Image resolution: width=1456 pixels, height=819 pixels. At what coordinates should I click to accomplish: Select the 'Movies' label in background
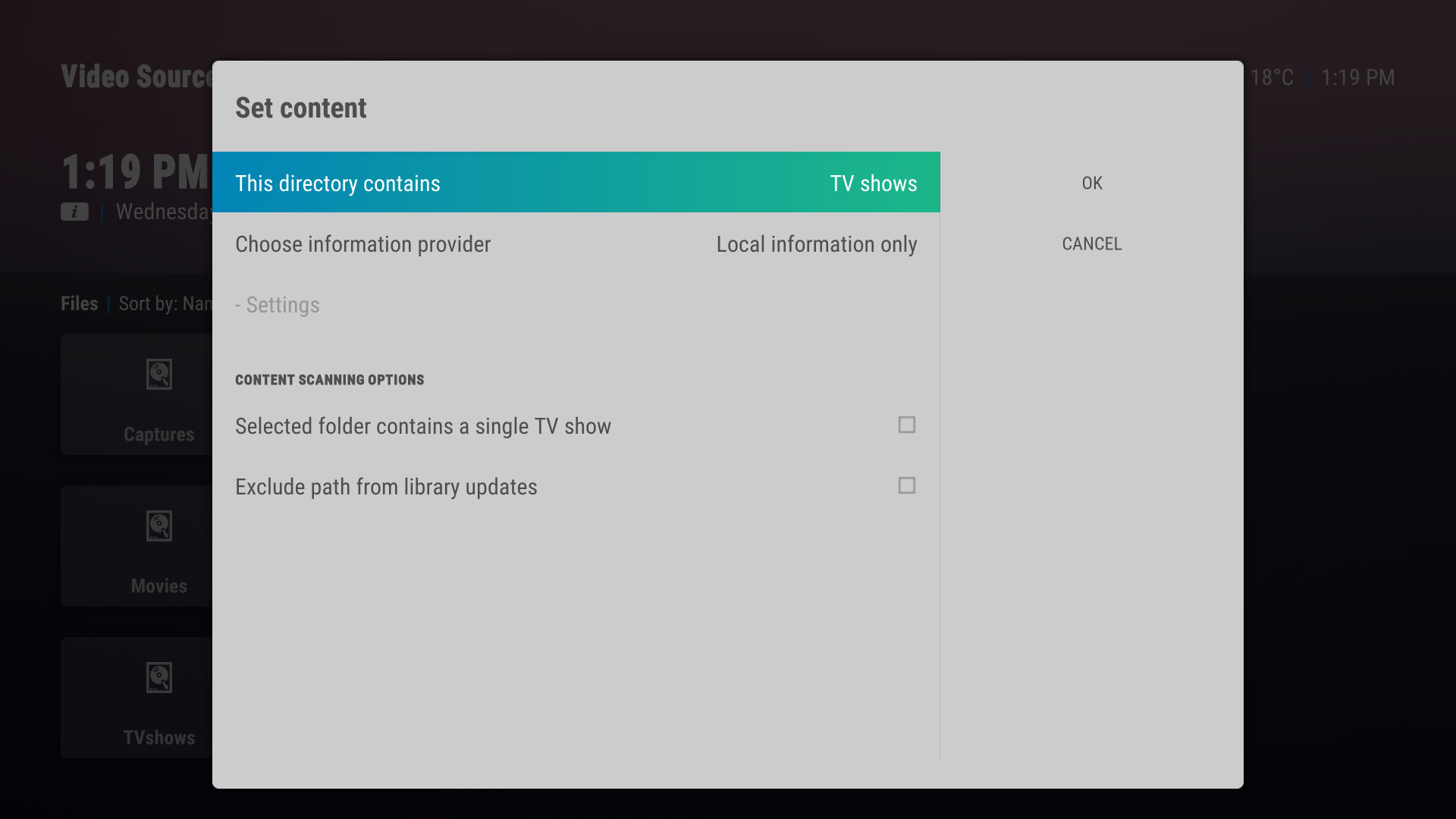[159, 586]
